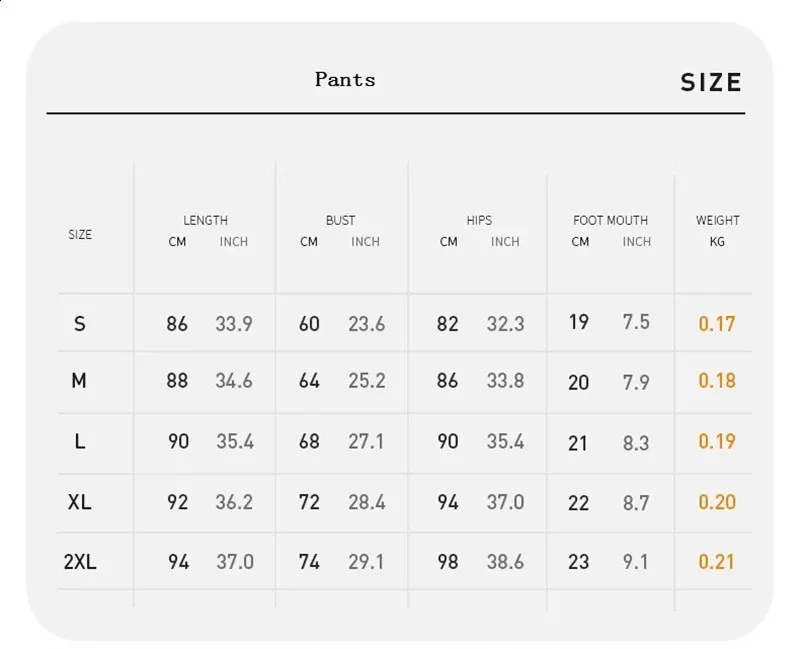This screenshot has width=800, height=649.
Task: Click the 8.7 inch foot mouth value
Action: click(x=636, y=503)
